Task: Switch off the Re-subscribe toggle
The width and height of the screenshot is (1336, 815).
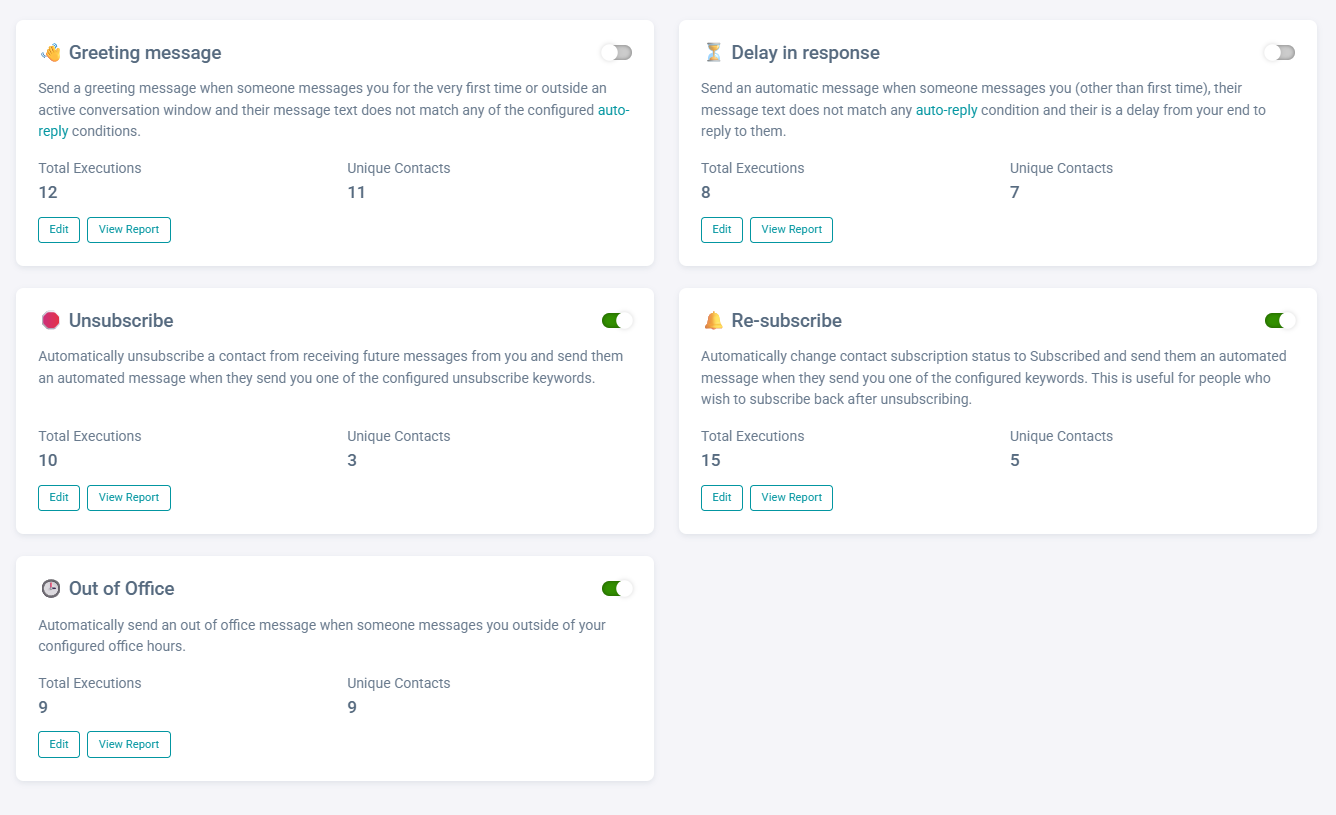Action: point(1279,321)
